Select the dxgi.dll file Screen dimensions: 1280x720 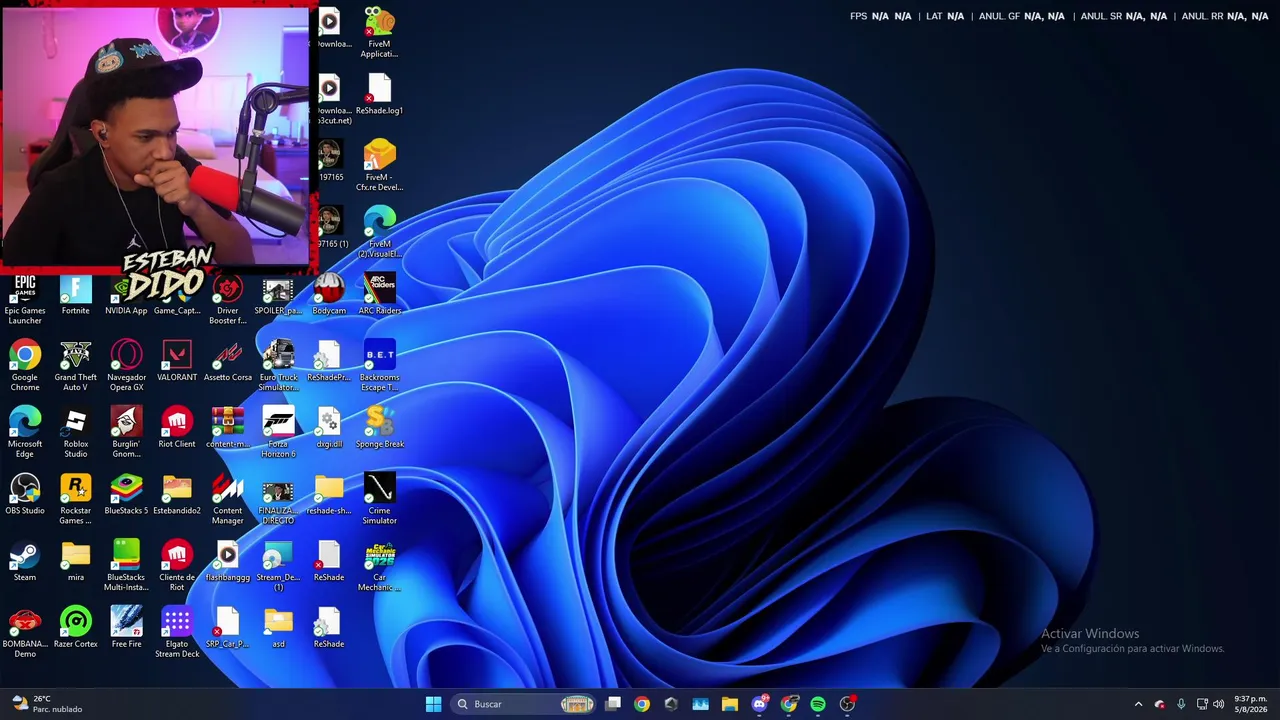tap(329, 428)
